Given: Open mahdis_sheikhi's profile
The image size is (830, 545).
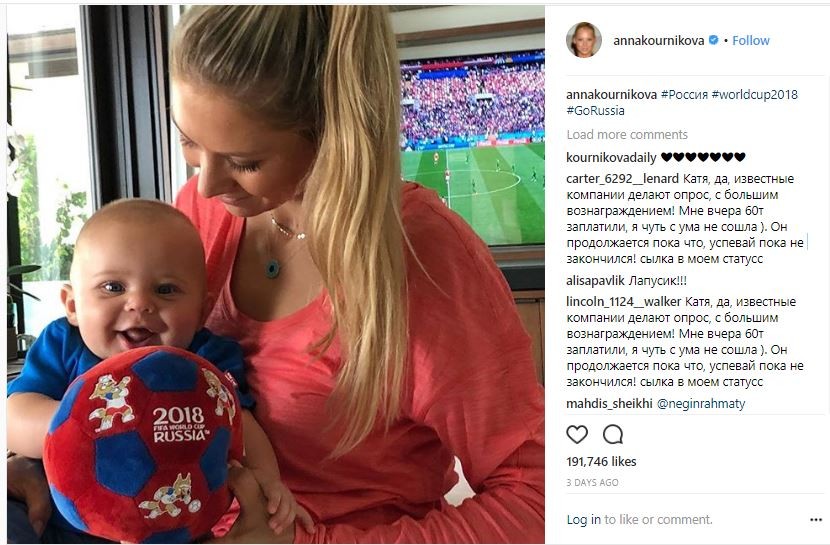Looking at the screenshot, I should pyautogui.click(x=609, y=404).
